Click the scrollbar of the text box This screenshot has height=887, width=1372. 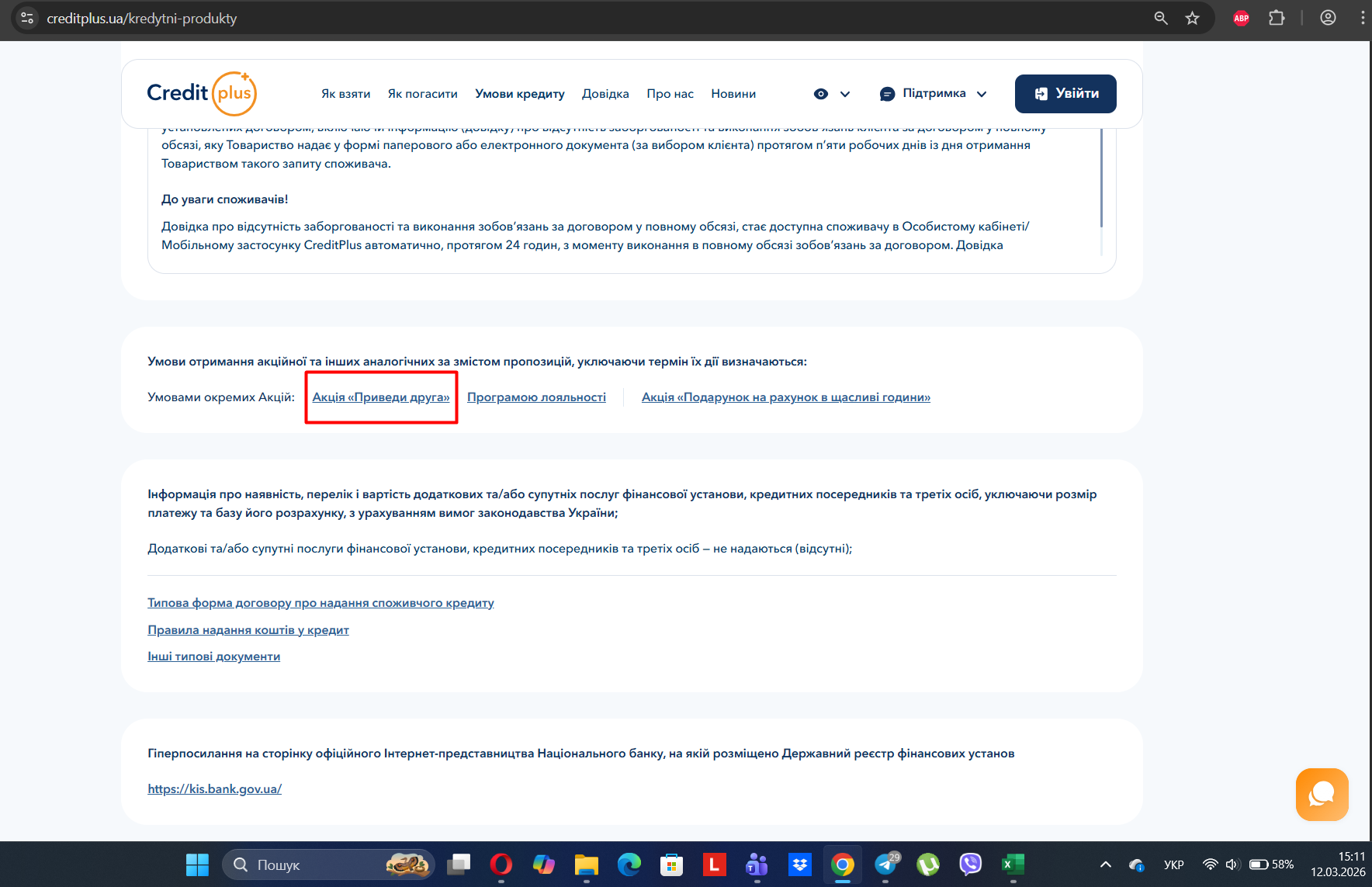(1101, 177)
